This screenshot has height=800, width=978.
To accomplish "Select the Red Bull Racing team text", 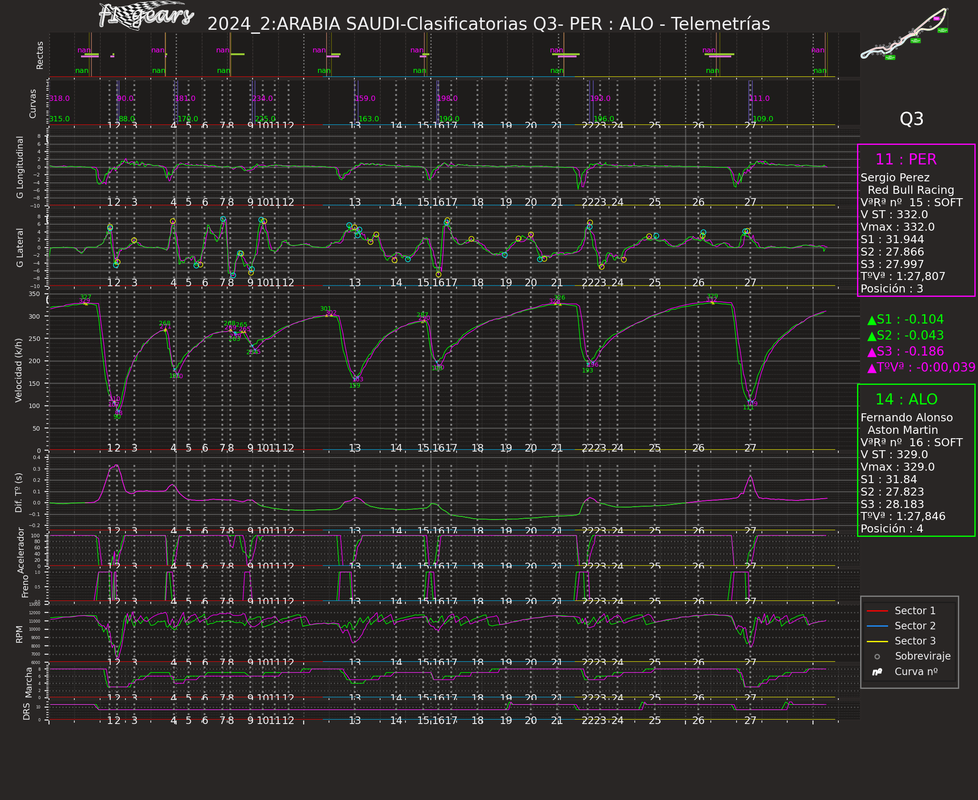I will [x=911, y=190].
